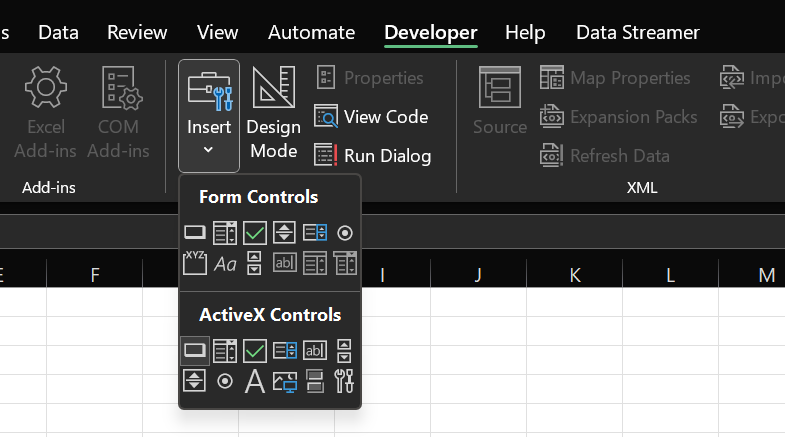Viewport: 785px width, 437px height.
Task: Toggle Design Mode
Action: coord(274,115)
